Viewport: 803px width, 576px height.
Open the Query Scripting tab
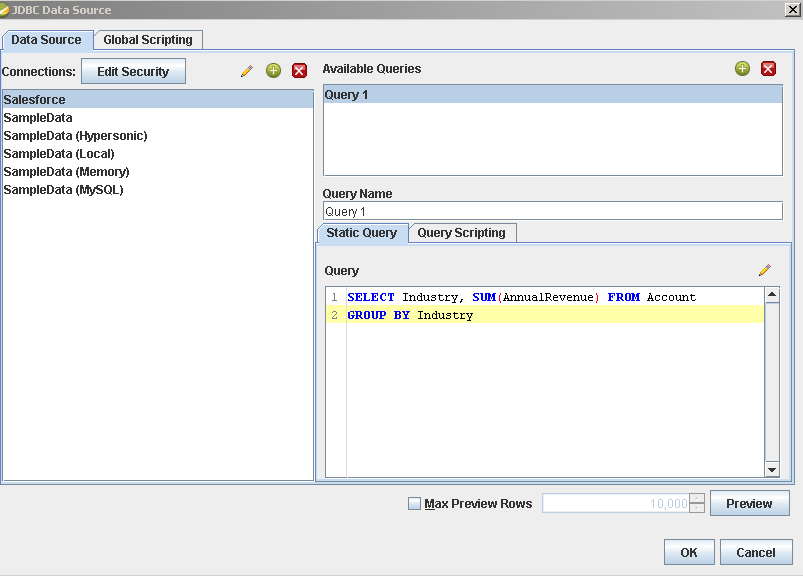pyautogui.click(x=461, y=233)
